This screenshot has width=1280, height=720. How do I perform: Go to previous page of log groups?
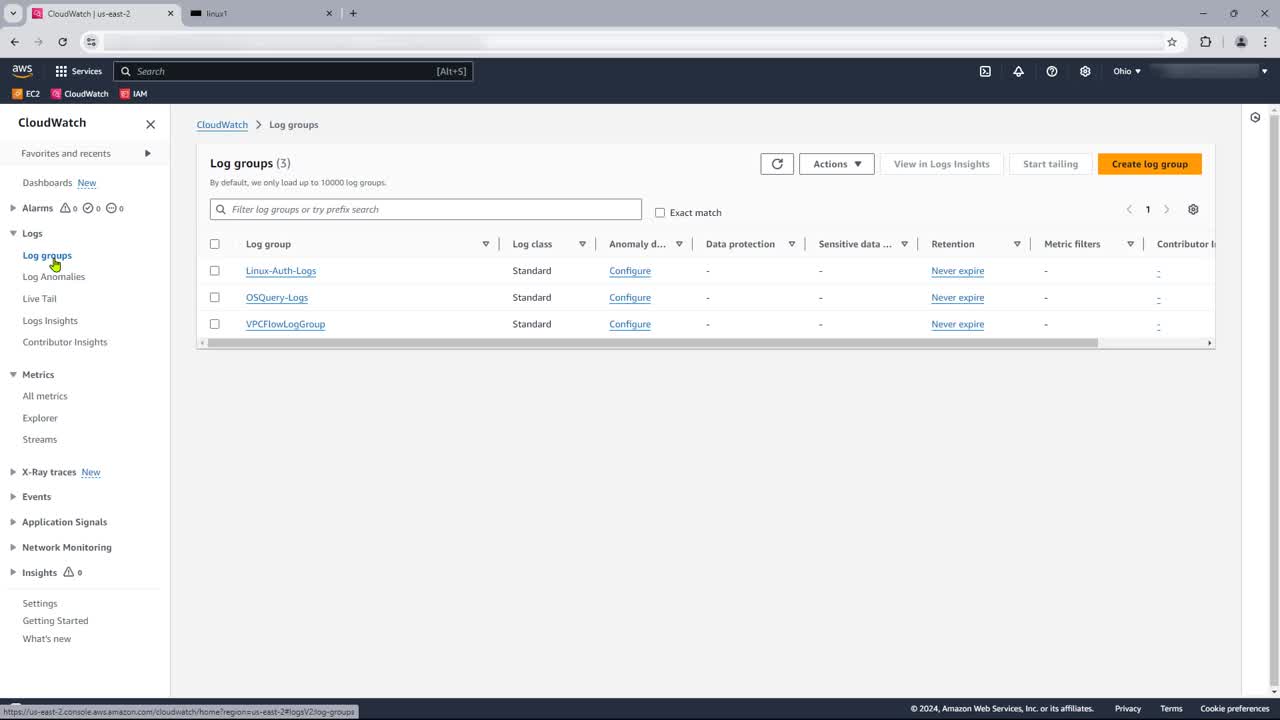click(1129, 209)
